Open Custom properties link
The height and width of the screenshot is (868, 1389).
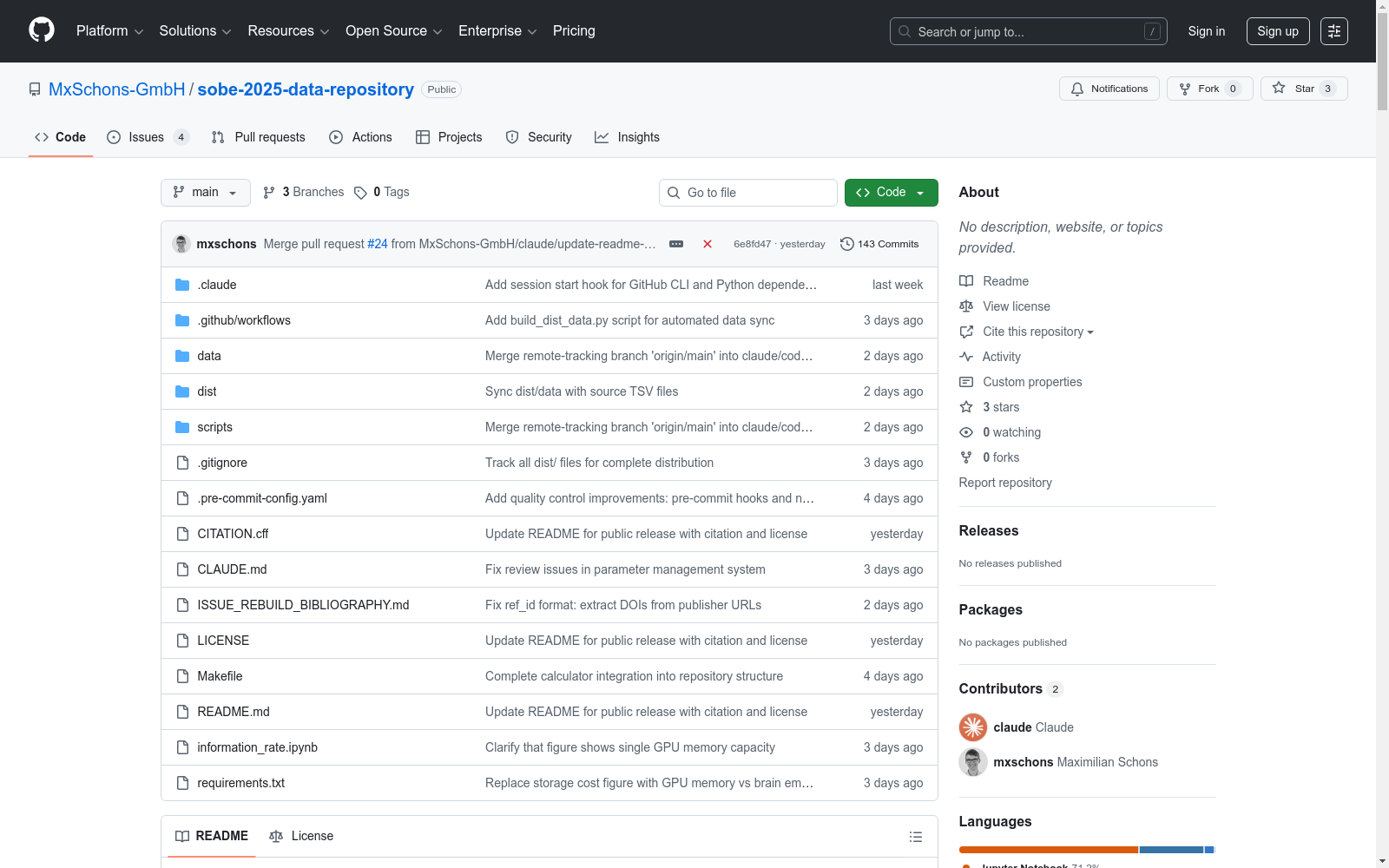click(1021, 382)
